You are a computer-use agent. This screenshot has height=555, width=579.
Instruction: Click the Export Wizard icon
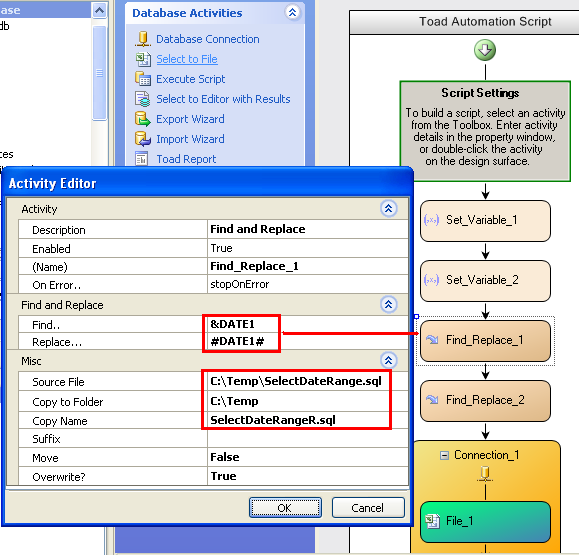pyautogui.click(x=143, y=119)
